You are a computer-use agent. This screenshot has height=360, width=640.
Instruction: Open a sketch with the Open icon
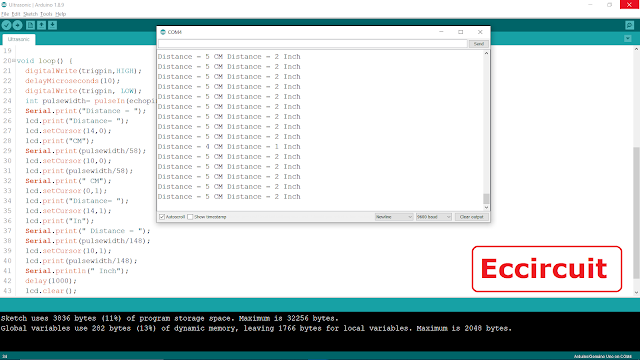[41, 25]
